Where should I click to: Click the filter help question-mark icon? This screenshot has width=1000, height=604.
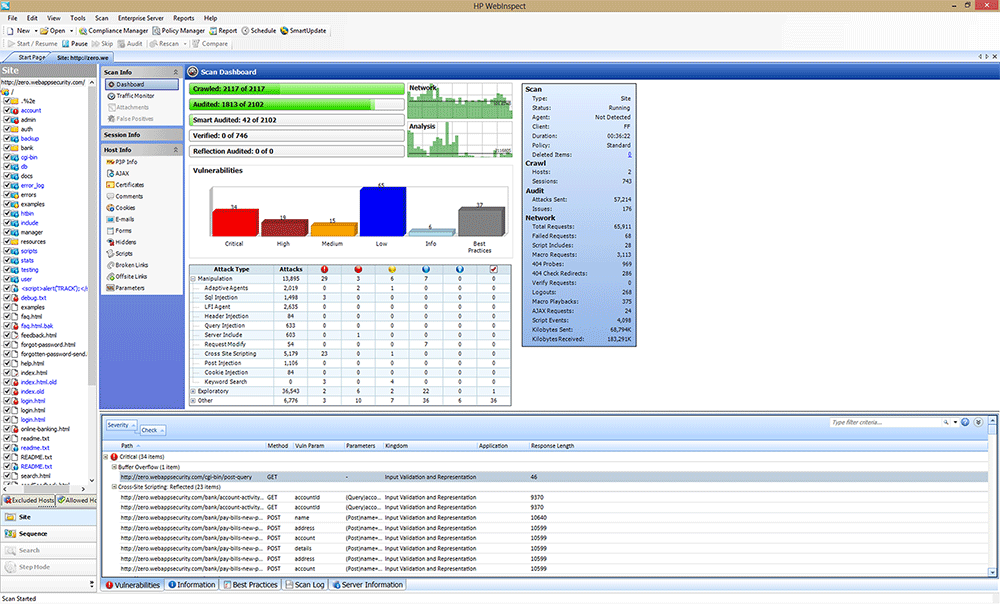pos(965,422)
